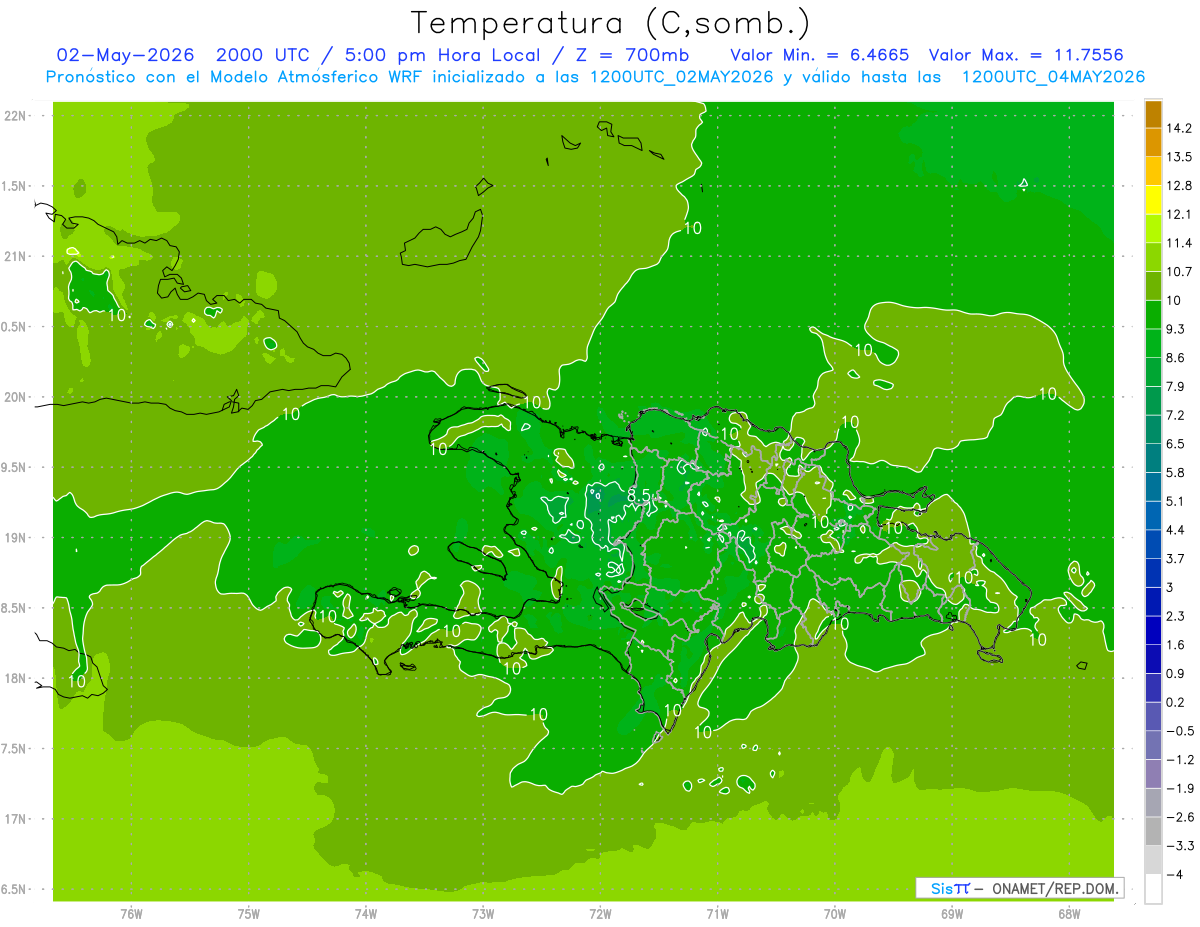Click the 10.7 value on color legend
1200x927 pixels.
click(x=1181, y=272)
